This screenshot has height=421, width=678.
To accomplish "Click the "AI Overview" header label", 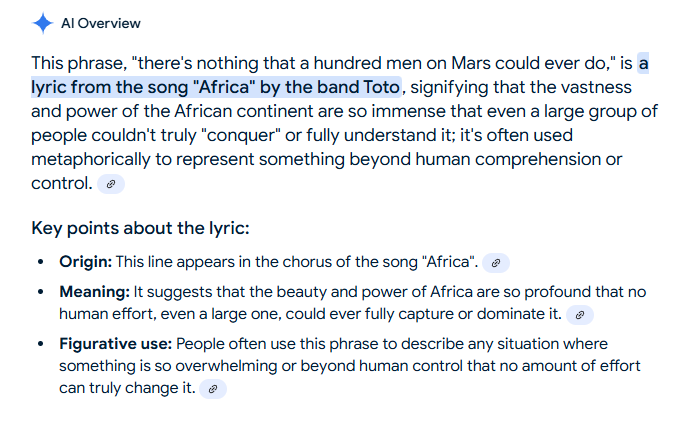I will coord(101,23).
